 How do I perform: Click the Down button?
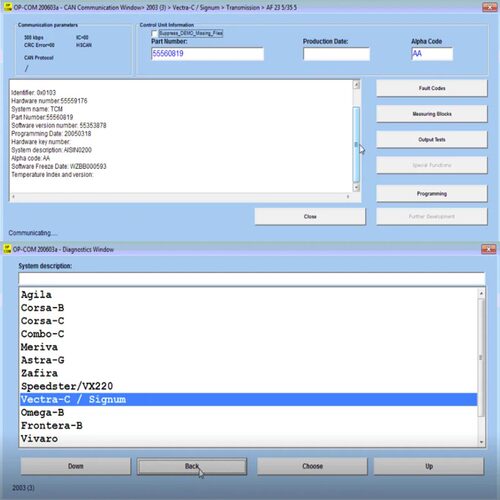[76, 466]
